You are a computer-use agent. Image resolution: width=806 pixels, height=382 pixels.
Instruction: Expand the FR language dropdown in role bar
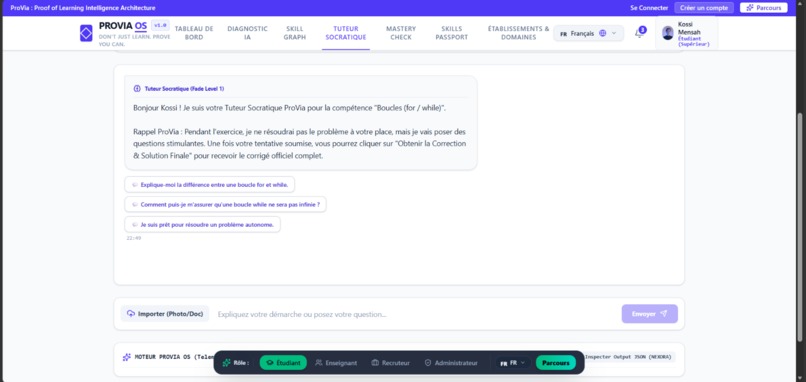pyautogui.click(x=513, y=363)
